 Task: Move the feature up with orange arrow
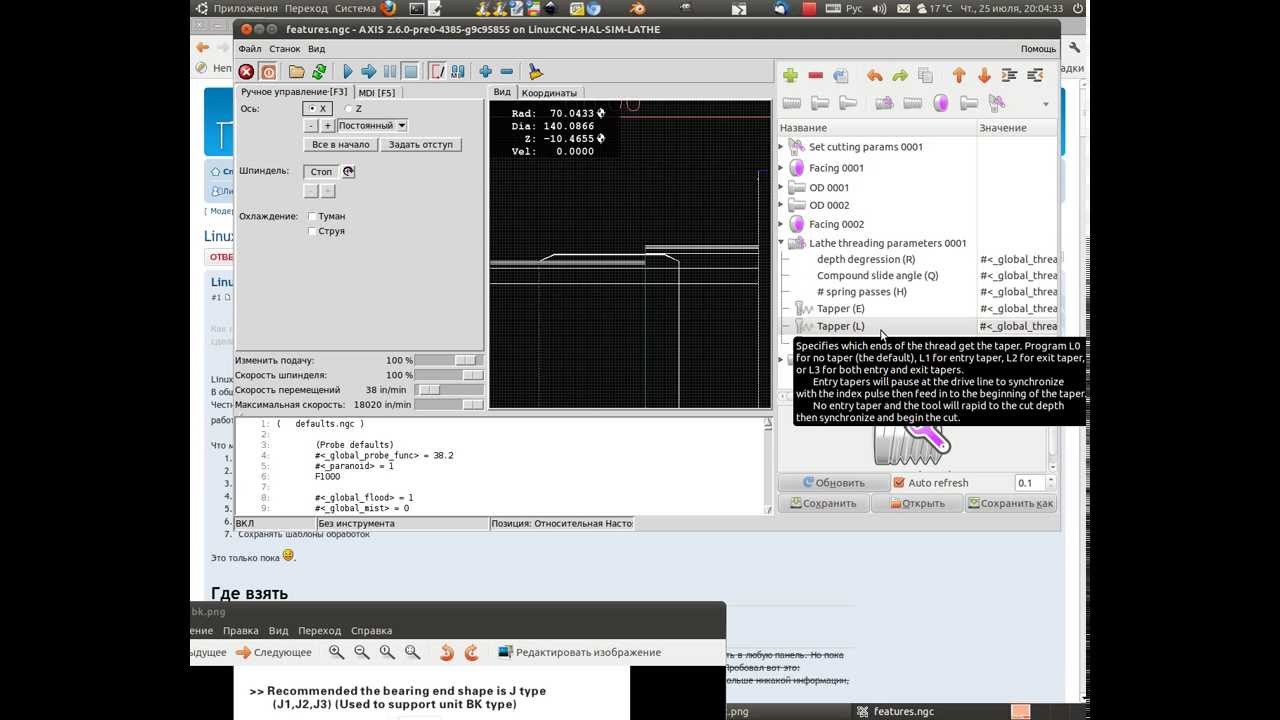[x=959, y=76]
